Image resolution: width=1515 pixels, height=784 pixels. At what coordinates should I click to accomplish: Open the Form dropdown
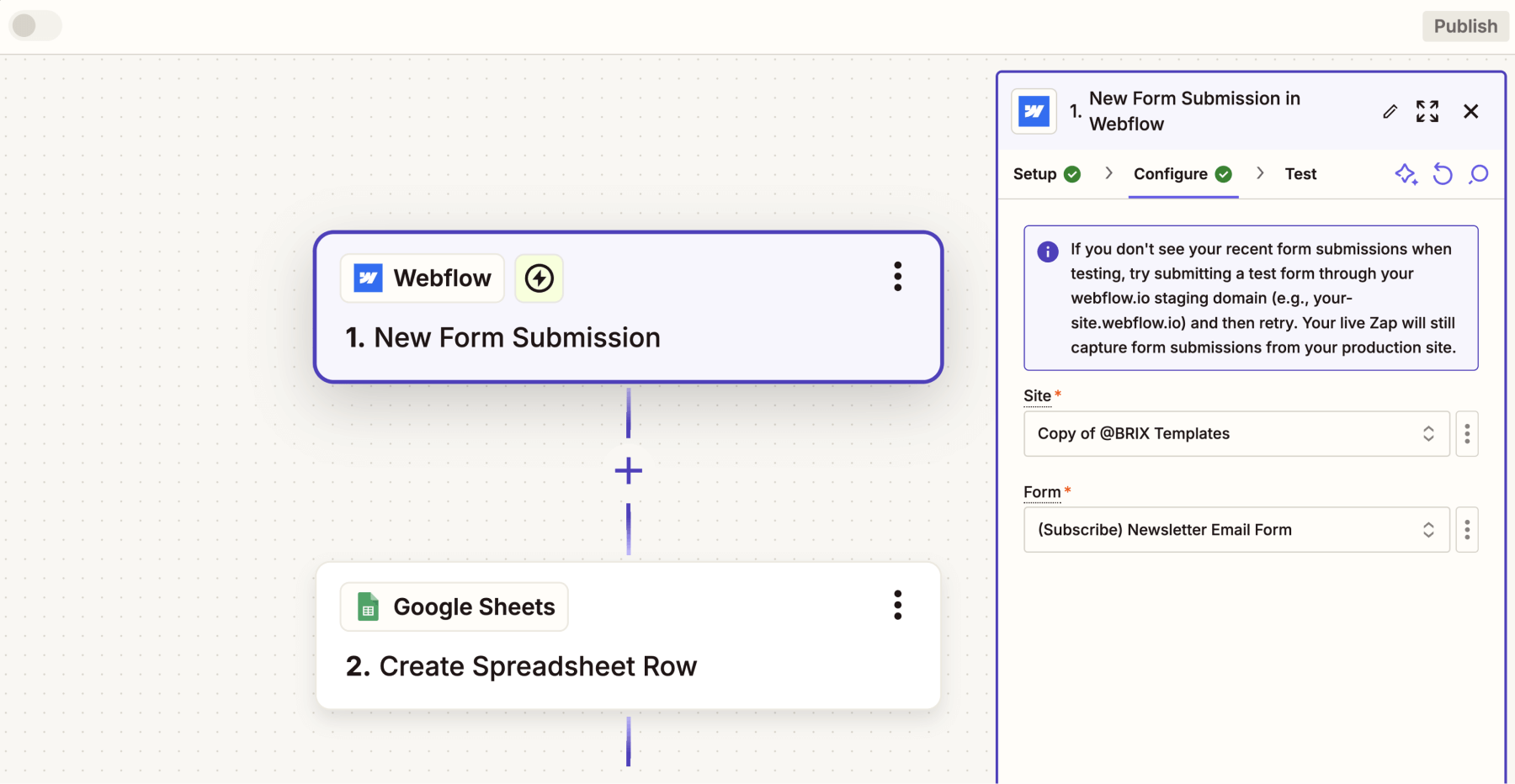1236,530
